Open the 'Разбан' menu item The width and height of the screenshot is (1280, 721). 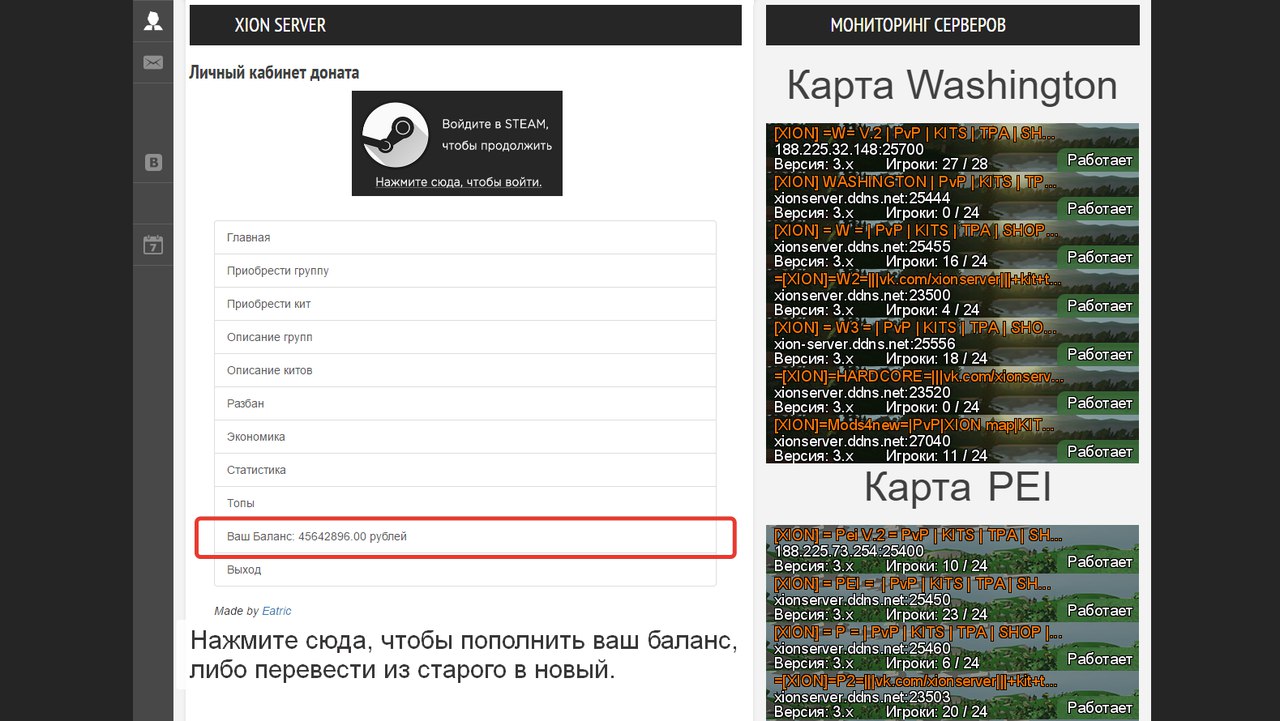[x=465, y=403]
